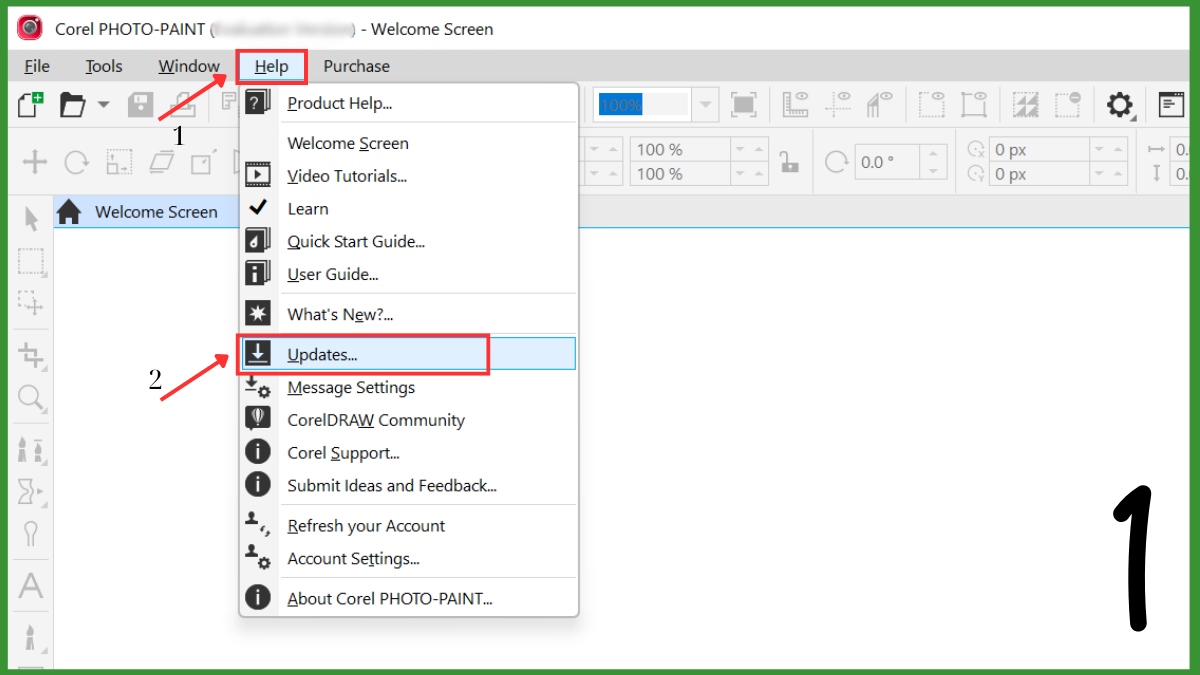
Task: Toggle the mask marquee visibility icon
Action: pyautogui.click(x=932, y=104)
